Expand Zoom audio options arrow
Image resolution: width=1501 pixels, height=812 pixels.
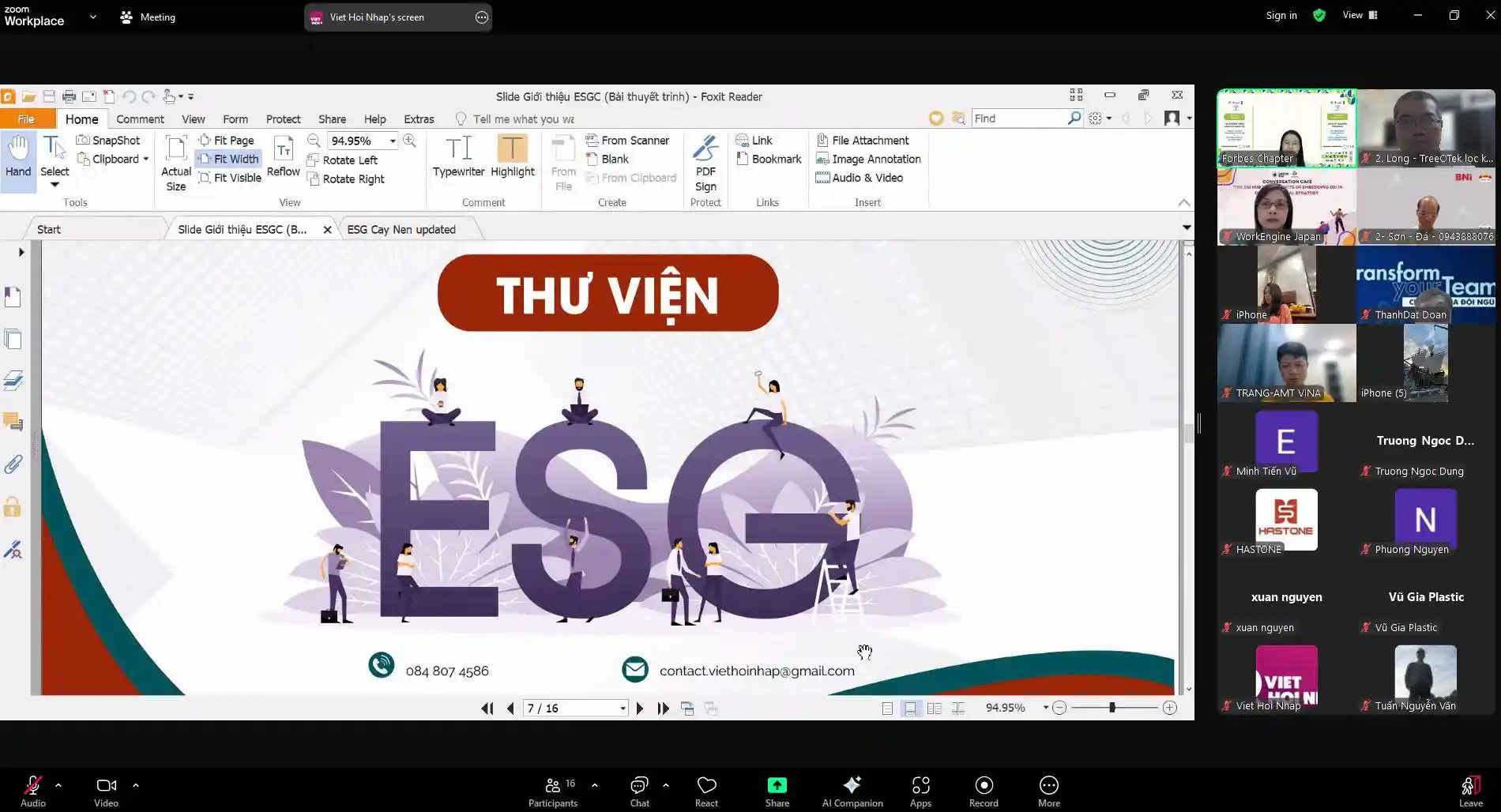click(x=58, y=785)
